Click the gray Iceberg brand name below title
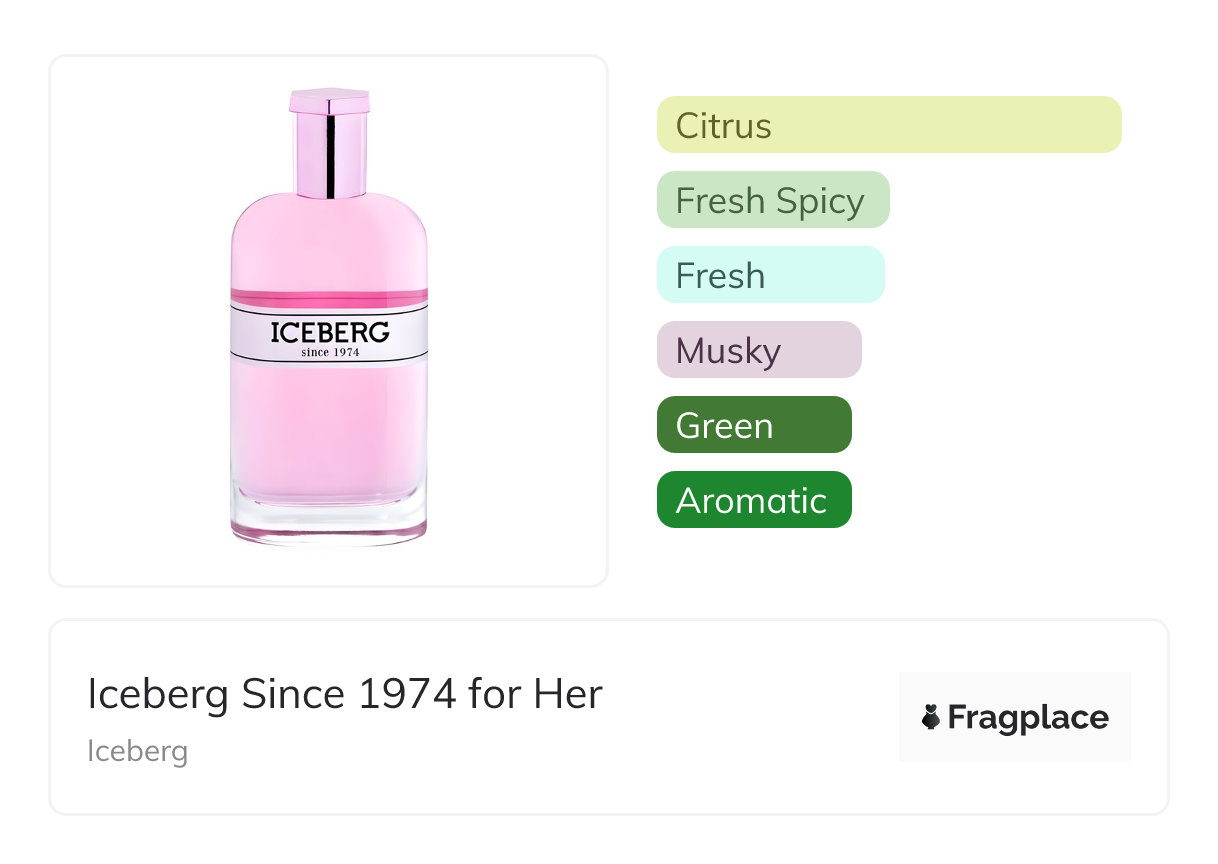This screenshot has height=864, width=1218. (x=137, y=751)
